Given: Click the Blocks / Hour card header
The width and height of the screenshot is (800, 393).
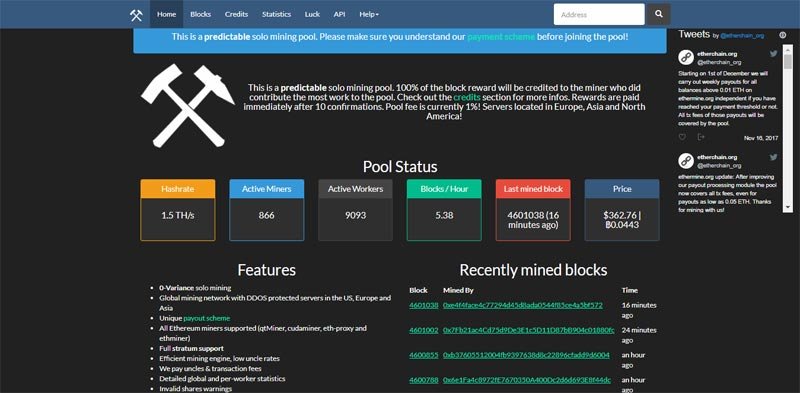Looking at the screenshot, I should pos(444,189).
